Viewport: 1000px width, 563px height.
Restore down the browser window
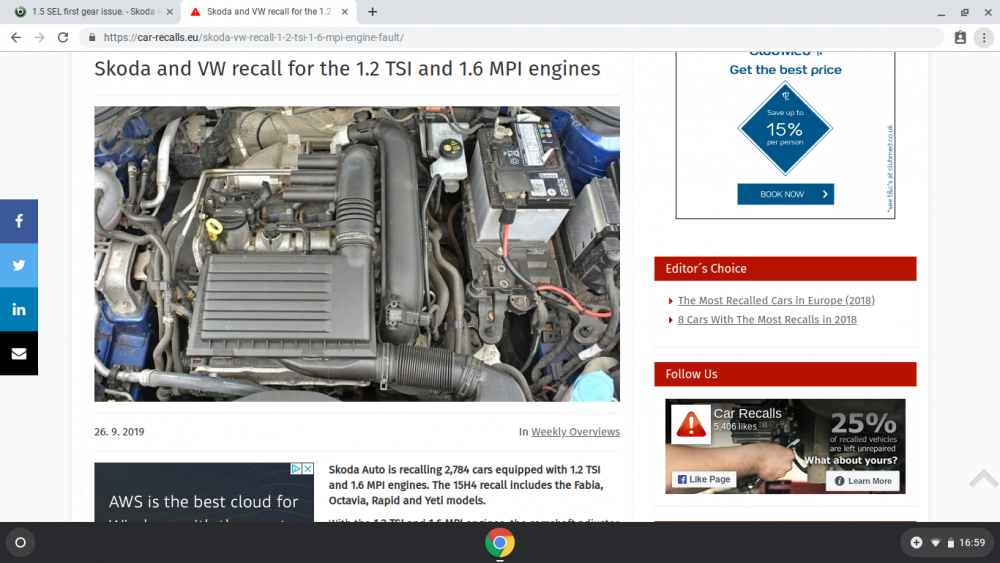pyautogui.click(x=964, y=12)
